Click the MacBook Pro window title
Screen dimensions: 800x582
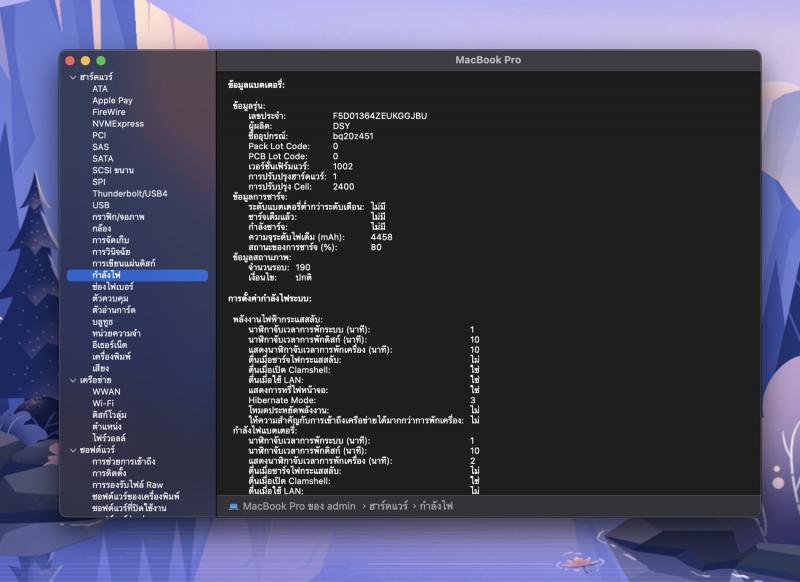tap(488, 60)
